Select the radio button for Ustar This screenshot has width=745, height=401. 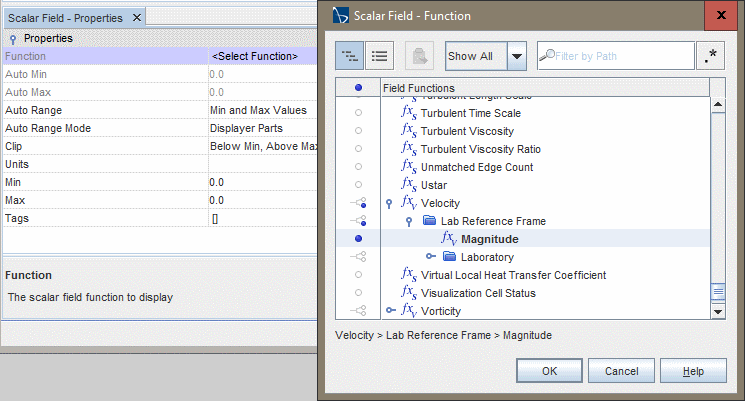point(358,185)
